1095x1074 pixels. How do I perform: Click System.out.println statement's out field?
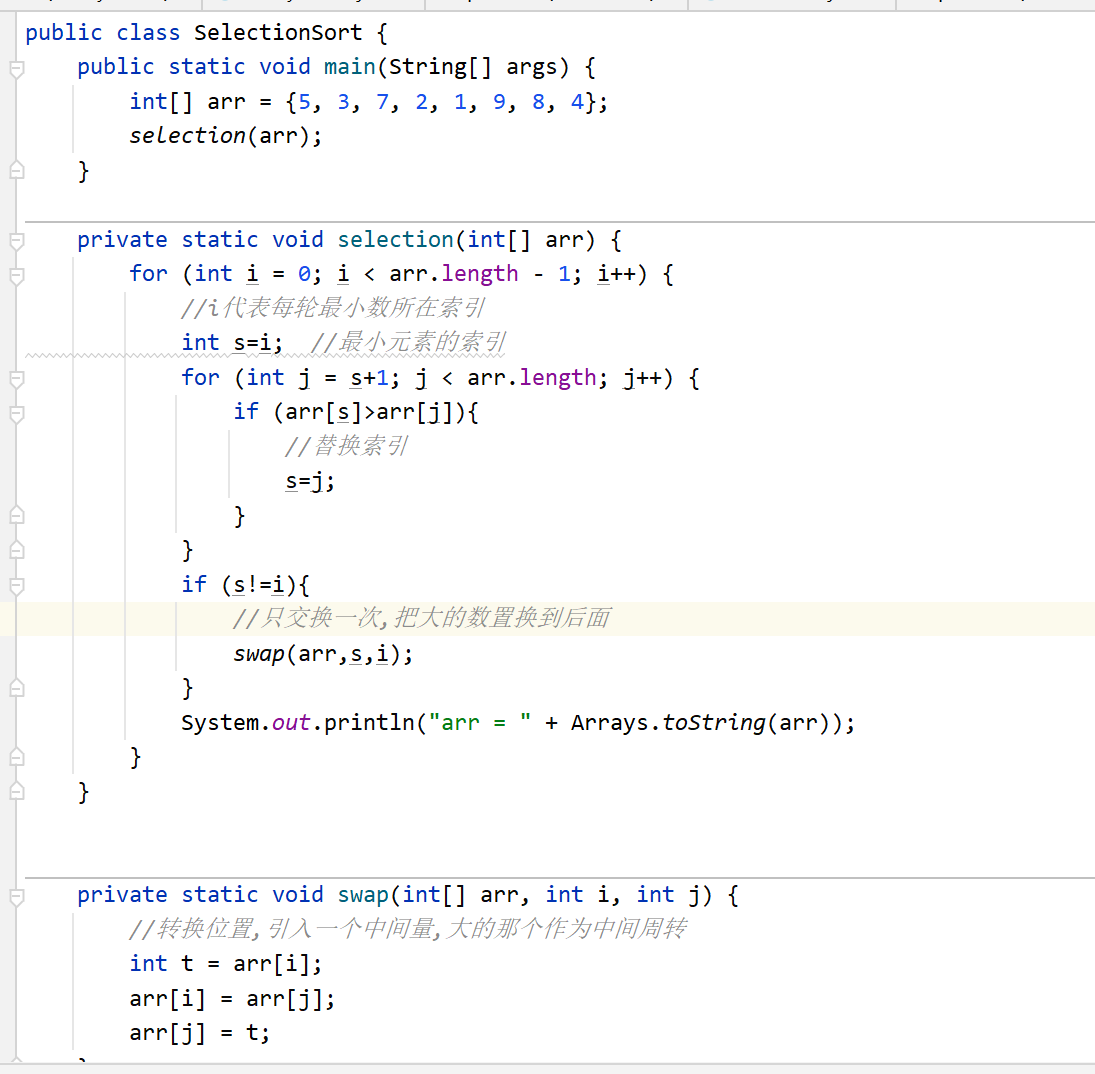click(291, 723)
